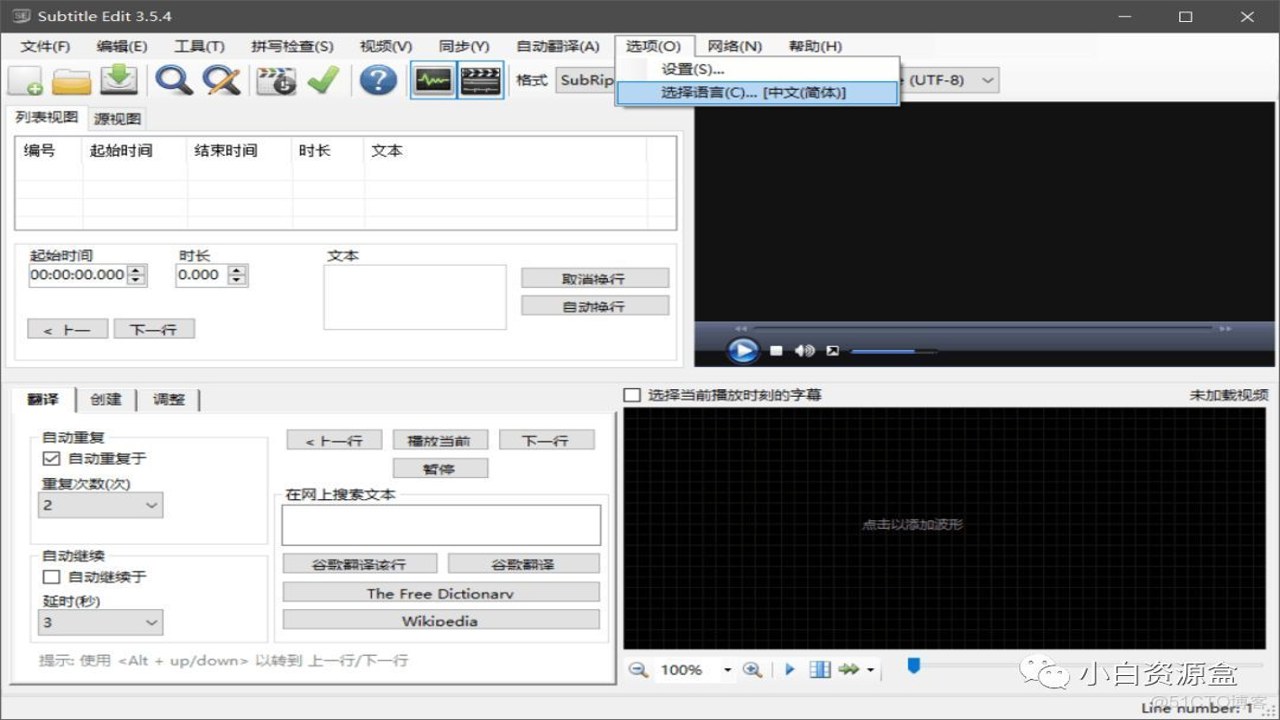Image resolution: width=1280 pixels, height=720 pixels.
Task: Open Visual sync clapperboard-clock icon
Action: 276,80
